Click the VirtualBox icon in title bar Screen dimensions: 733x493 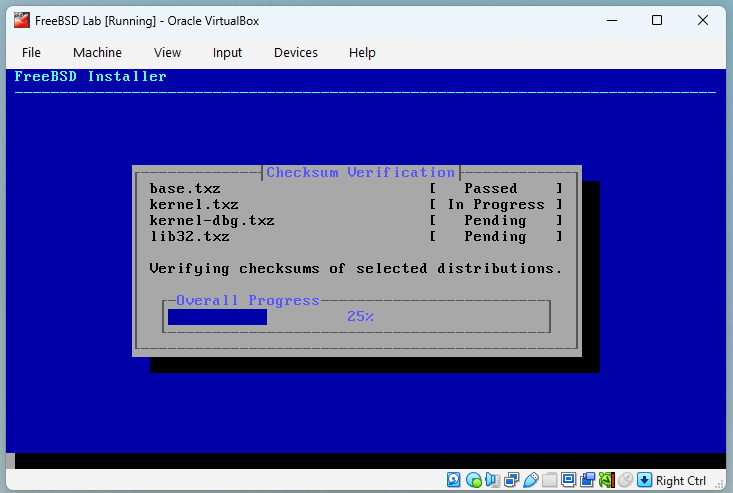[x=22, y=21]
